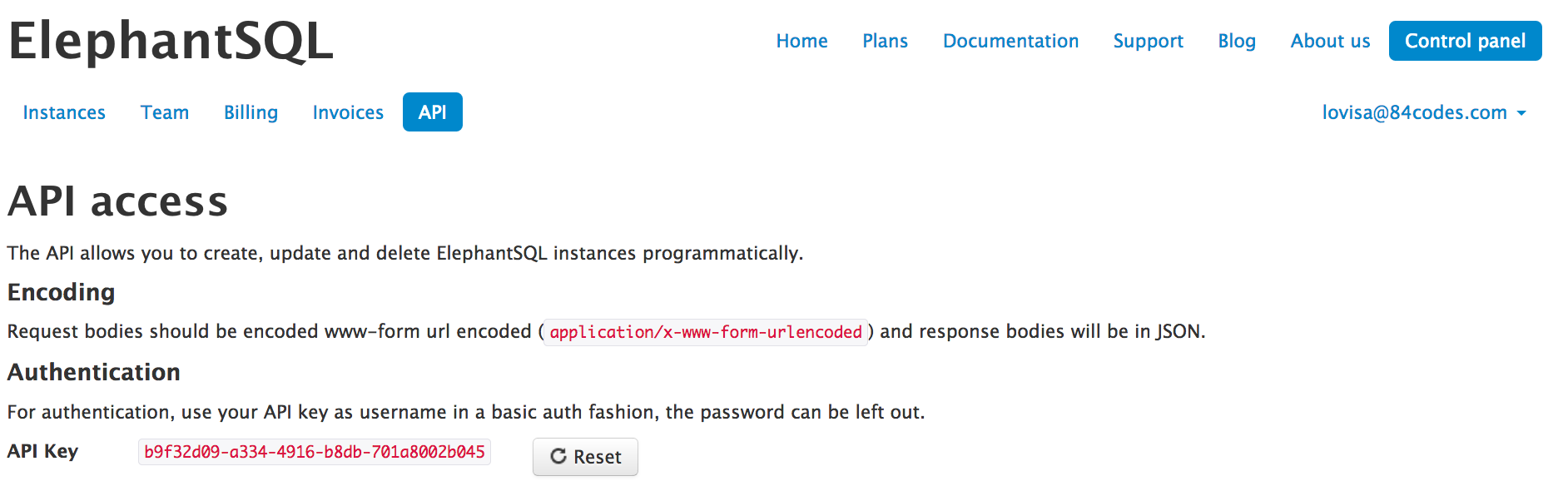Expand the lovisa@84codes.com account dropdown

point(1424,112)
